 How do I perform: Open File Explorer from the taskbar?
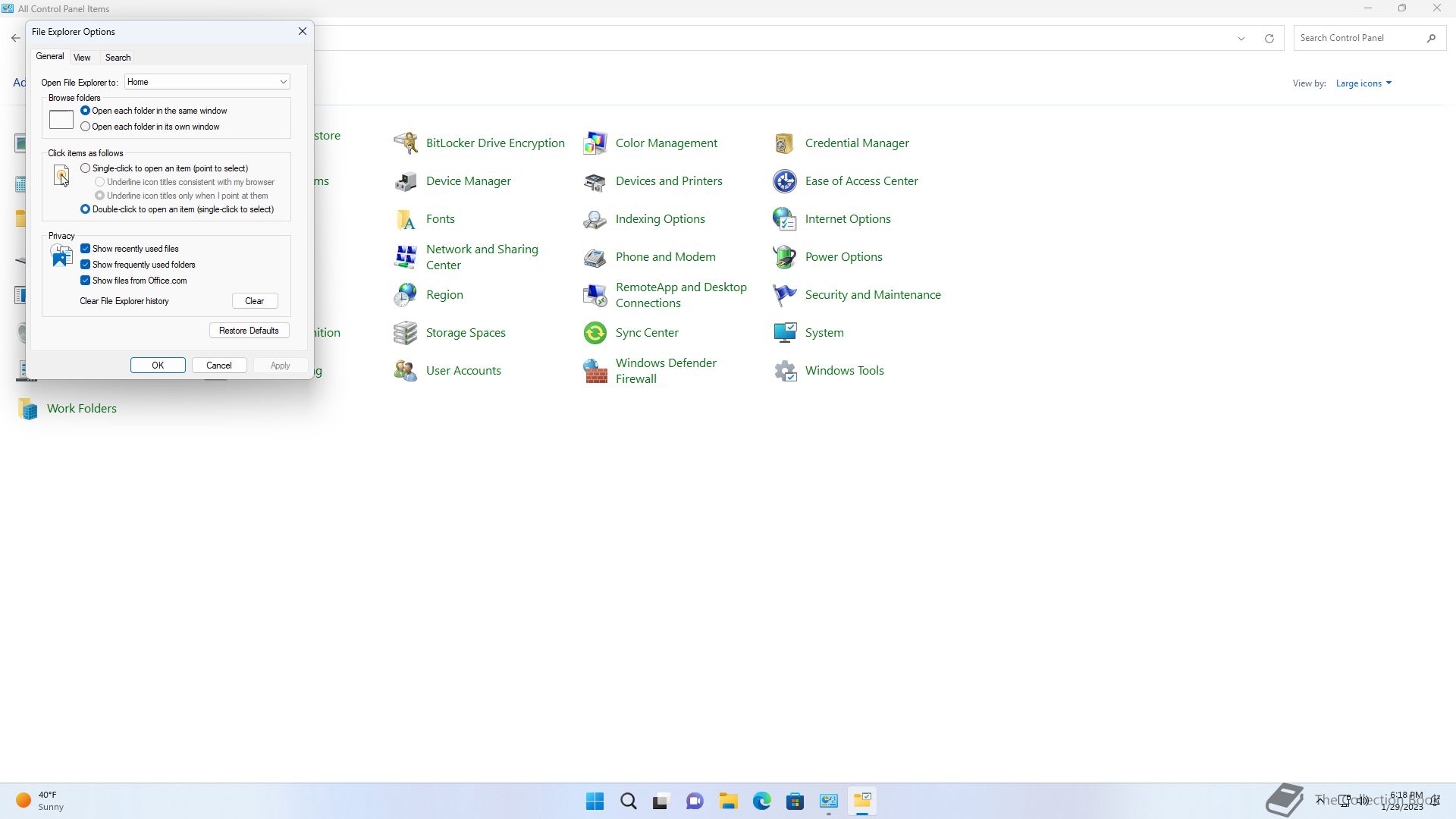(729, 801)
